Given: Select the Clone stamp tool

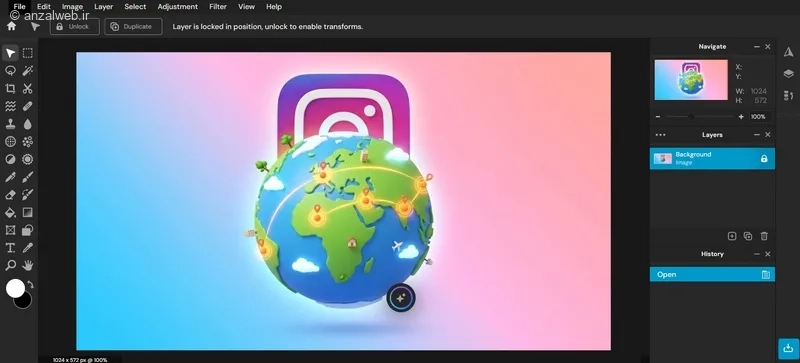Looking at the screenshot, I should [x=10, y=124].
